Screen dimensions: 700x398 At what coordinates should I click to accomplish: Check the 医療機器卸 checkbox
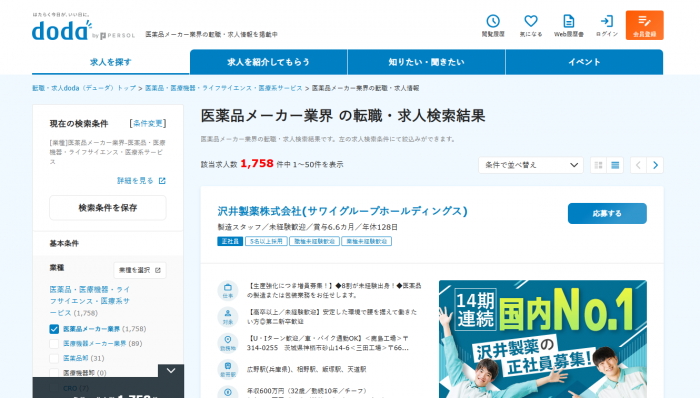(54, 373)
